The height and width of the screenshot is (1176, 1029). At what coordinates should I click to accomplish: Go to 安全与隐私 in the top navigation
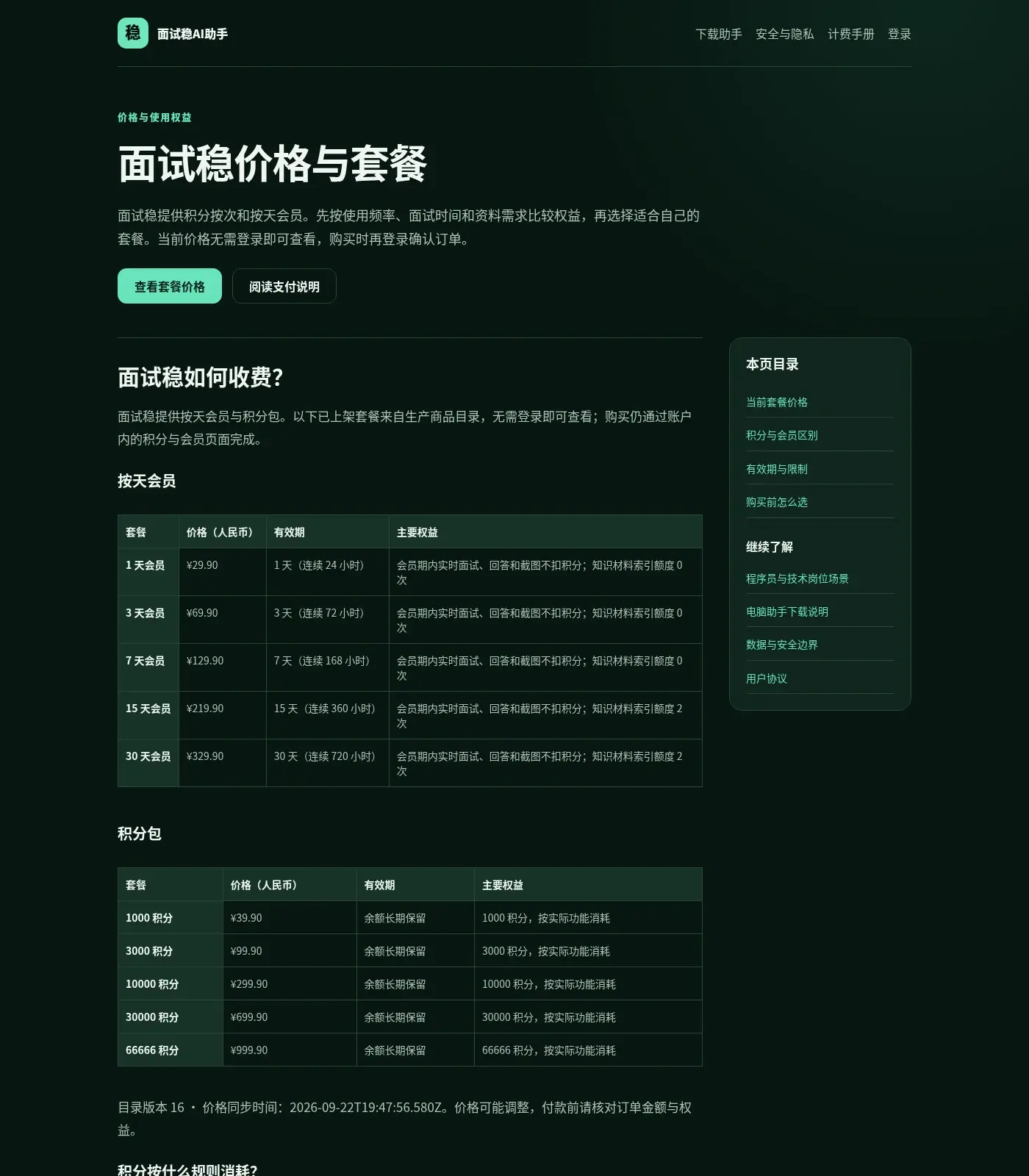785,34
